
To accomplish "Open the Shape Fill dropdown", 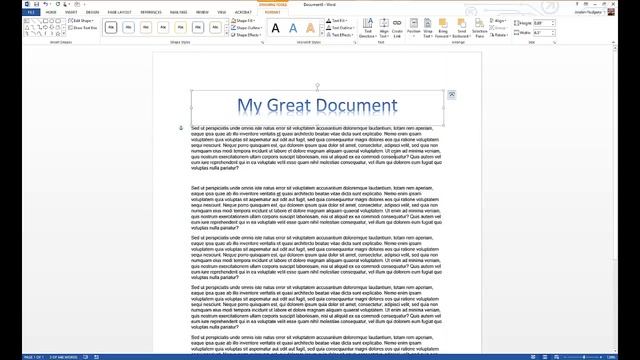I will [x=243, y=20].
